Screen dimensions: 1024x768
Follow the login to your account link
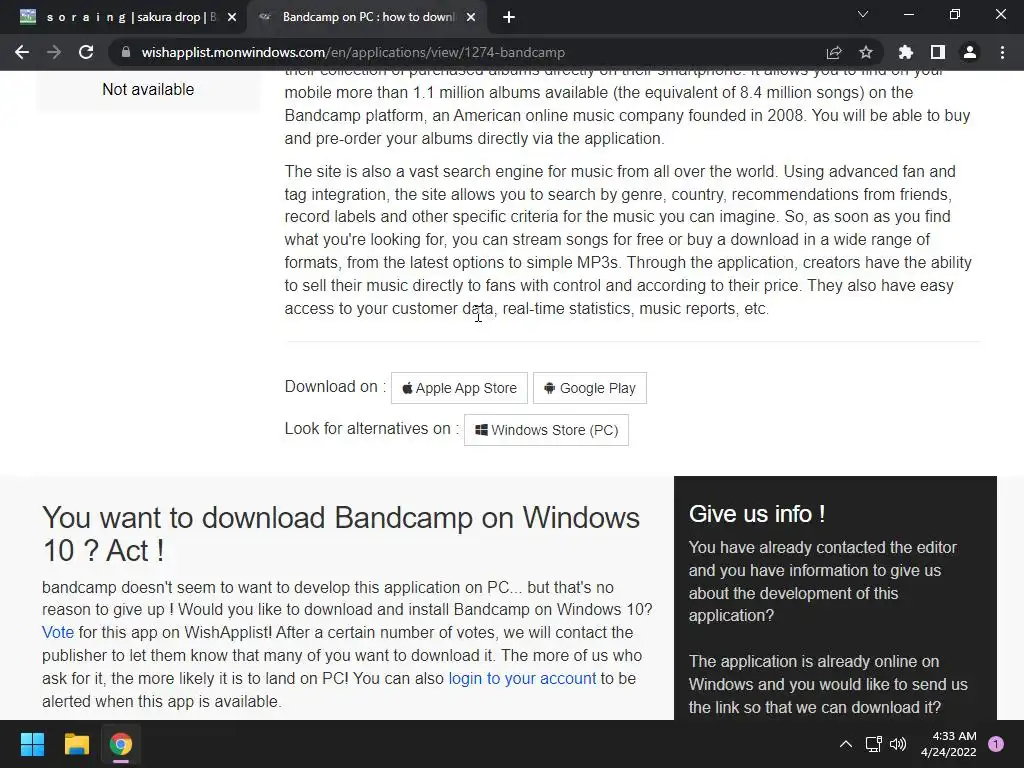[x=522, y=679]
